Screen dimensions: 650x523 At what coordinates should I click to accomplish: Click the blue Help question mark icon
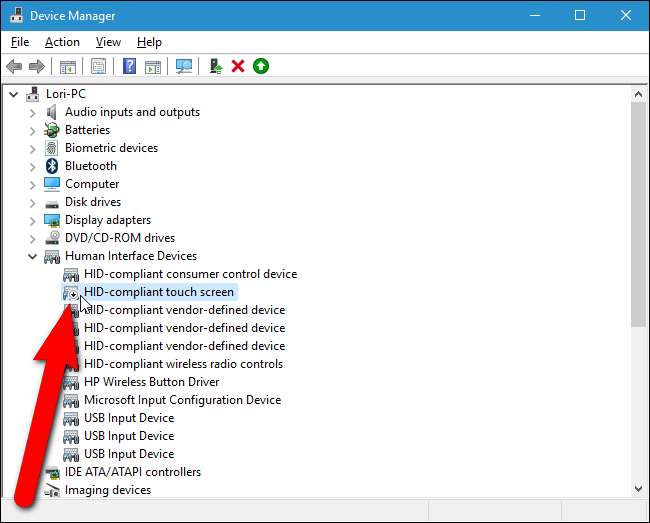point(130,67)
